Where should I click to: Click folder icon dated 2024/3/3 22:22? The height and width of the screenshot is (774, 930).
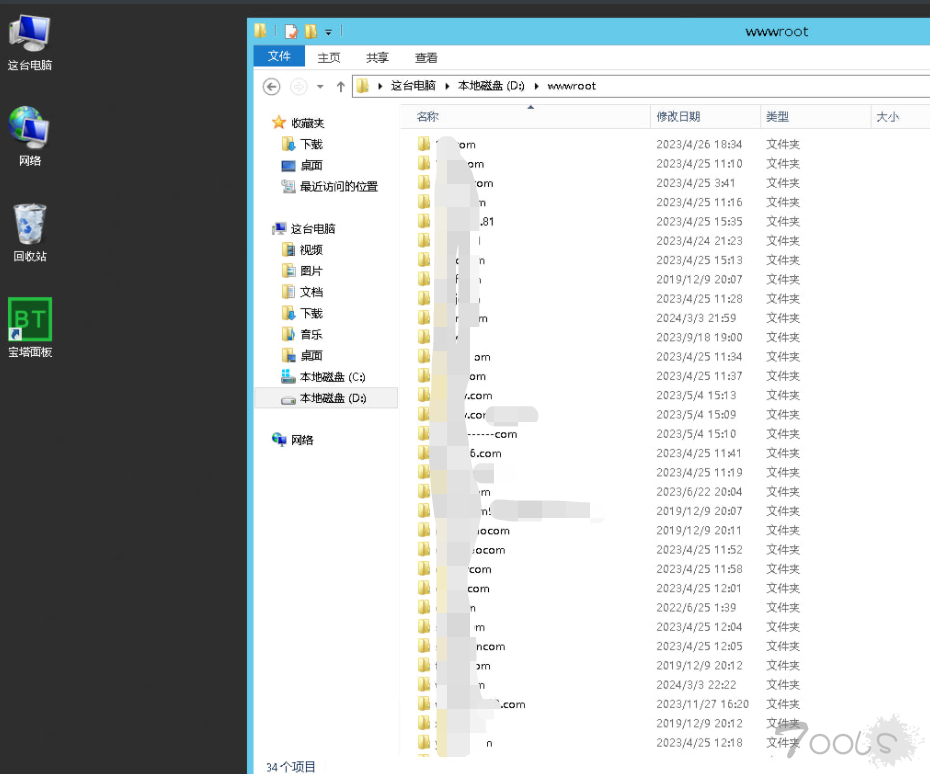tap(423, 684)
